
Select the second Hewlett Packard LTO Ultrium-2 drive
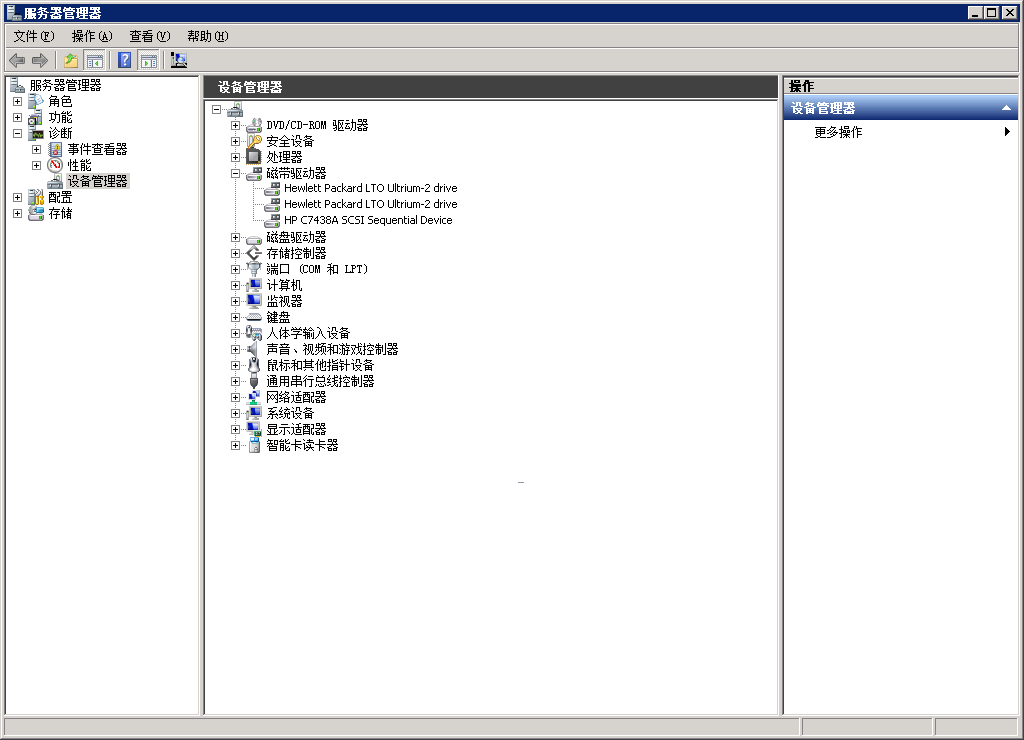(x=370, y=204)
